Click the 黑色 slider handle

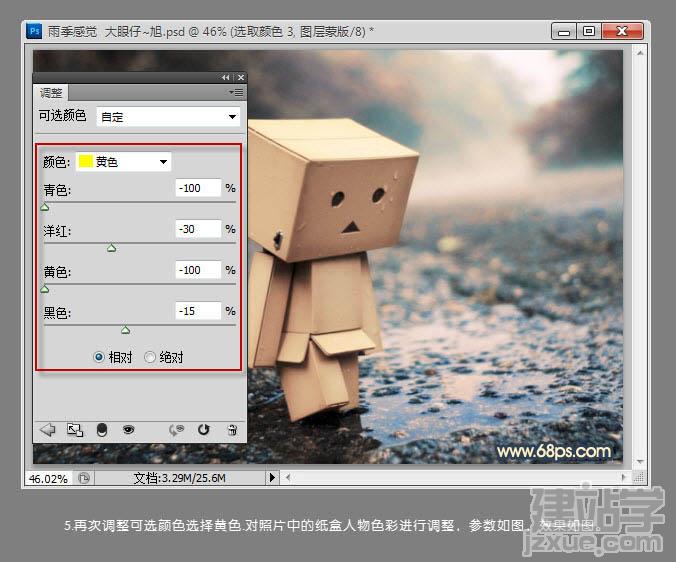point(125,330)
